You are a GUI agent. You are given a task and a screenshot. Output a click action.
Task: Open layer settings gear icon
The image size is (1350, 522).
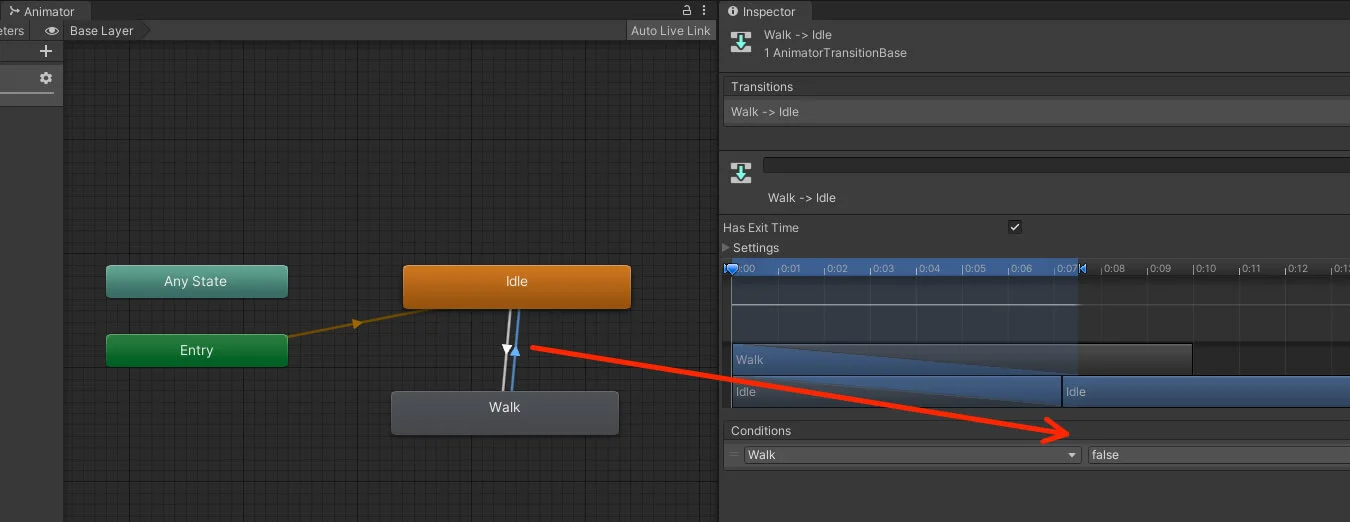pyautogui.click(x=45, y=78)
